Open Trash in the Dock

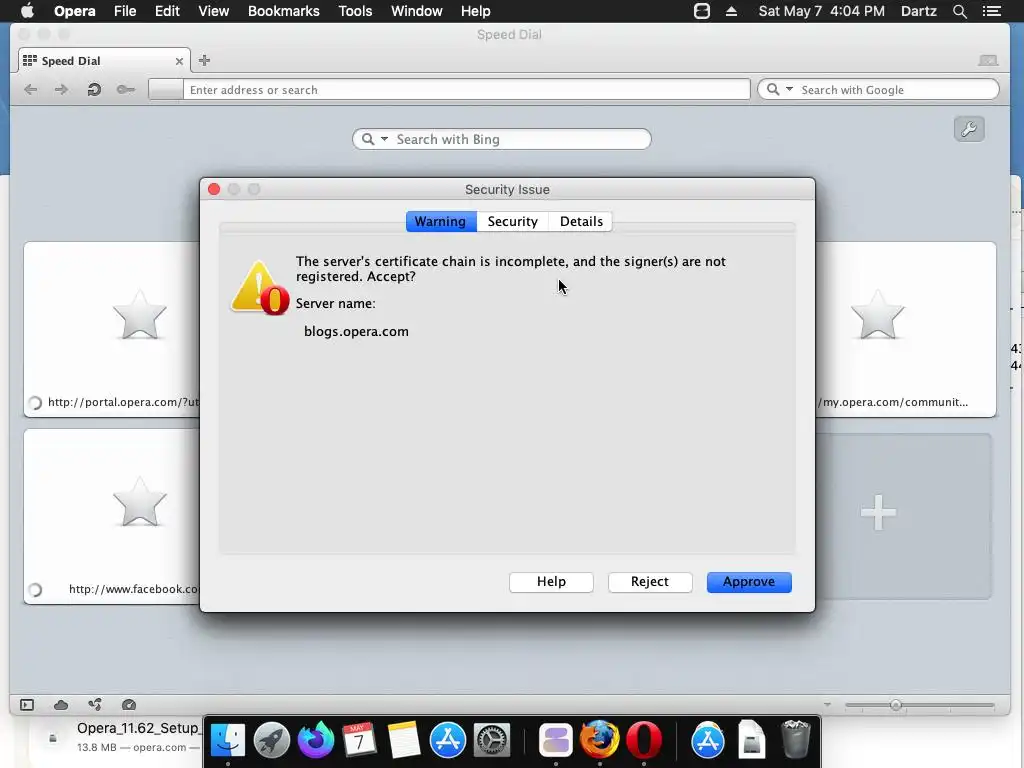[x=795, y=741]
